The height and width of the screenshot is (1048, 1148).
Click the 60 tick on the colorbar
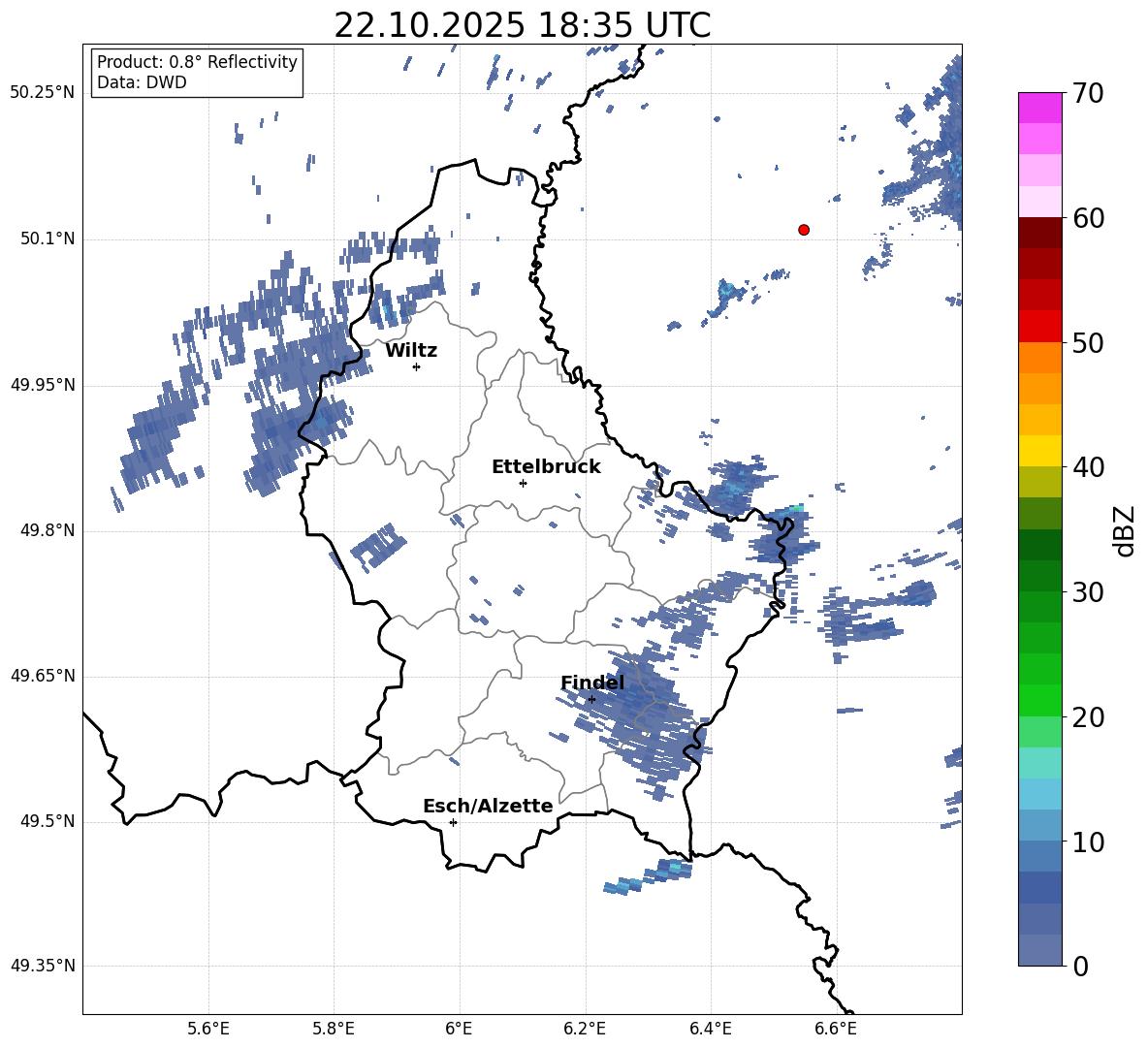point(1088,218)
